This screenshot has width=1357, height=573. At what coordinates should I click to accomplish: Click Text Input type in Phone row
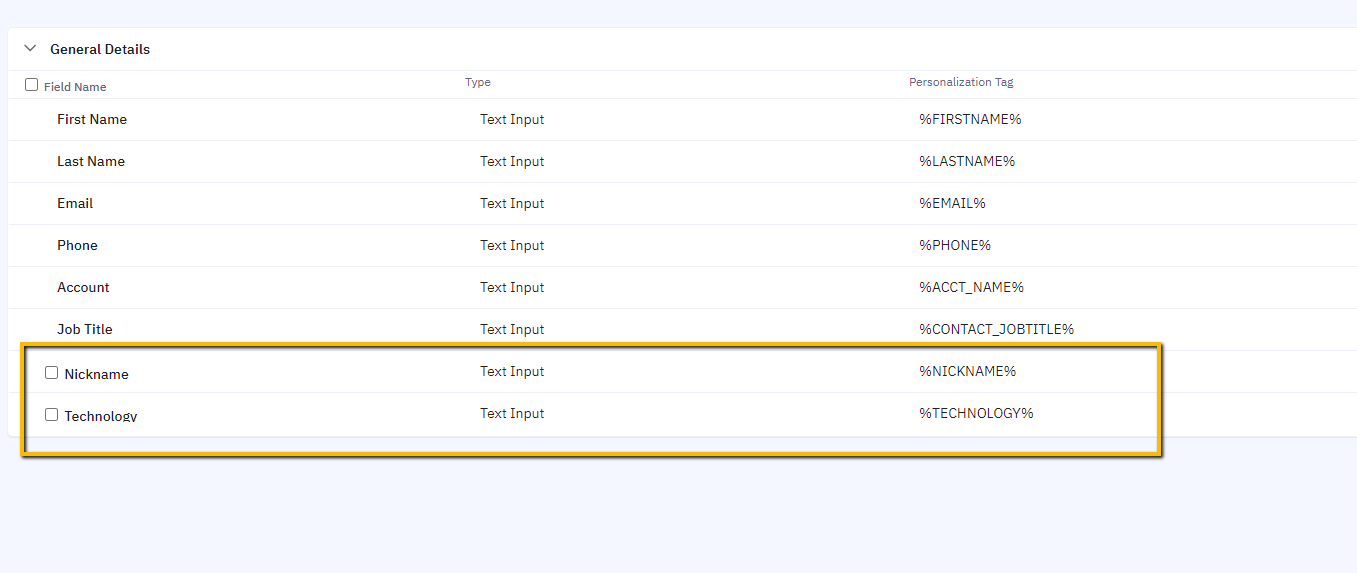(x=512, y=245)
